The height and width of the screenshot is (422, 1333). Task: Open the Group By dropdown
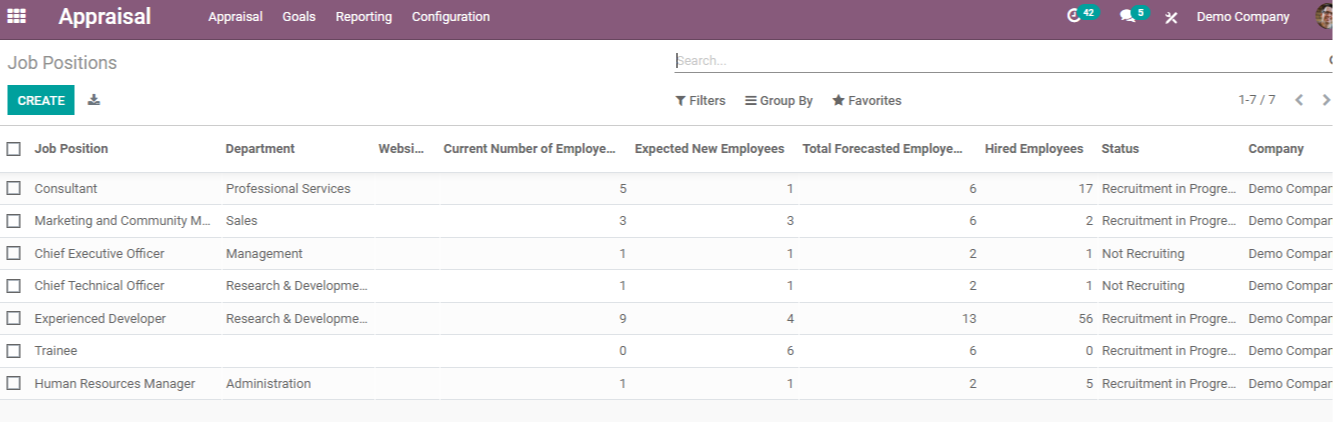click(x=779, y=101)
